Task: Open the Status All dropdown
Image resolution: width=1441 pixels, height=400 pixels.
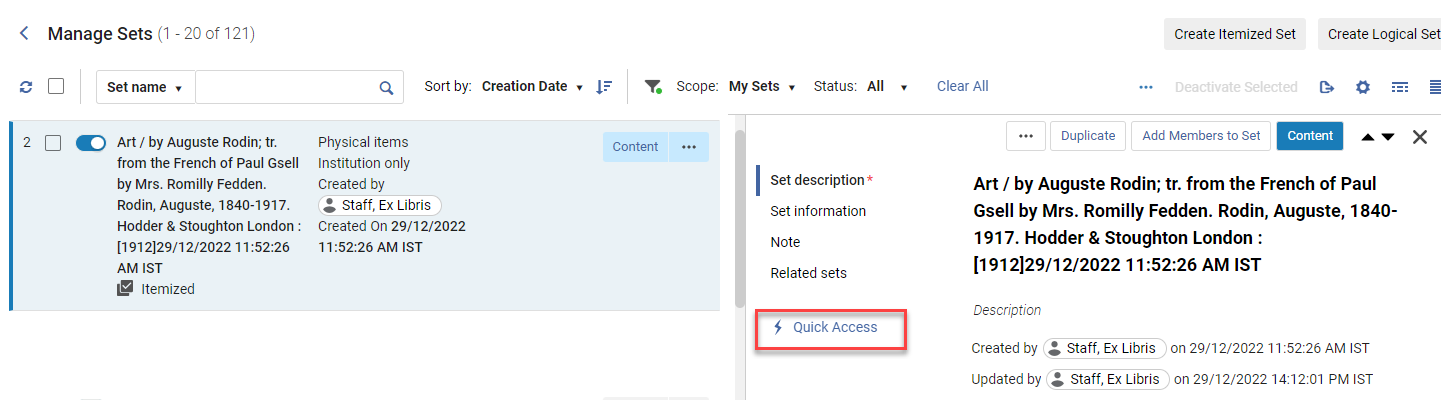Action: click(887, 86)
